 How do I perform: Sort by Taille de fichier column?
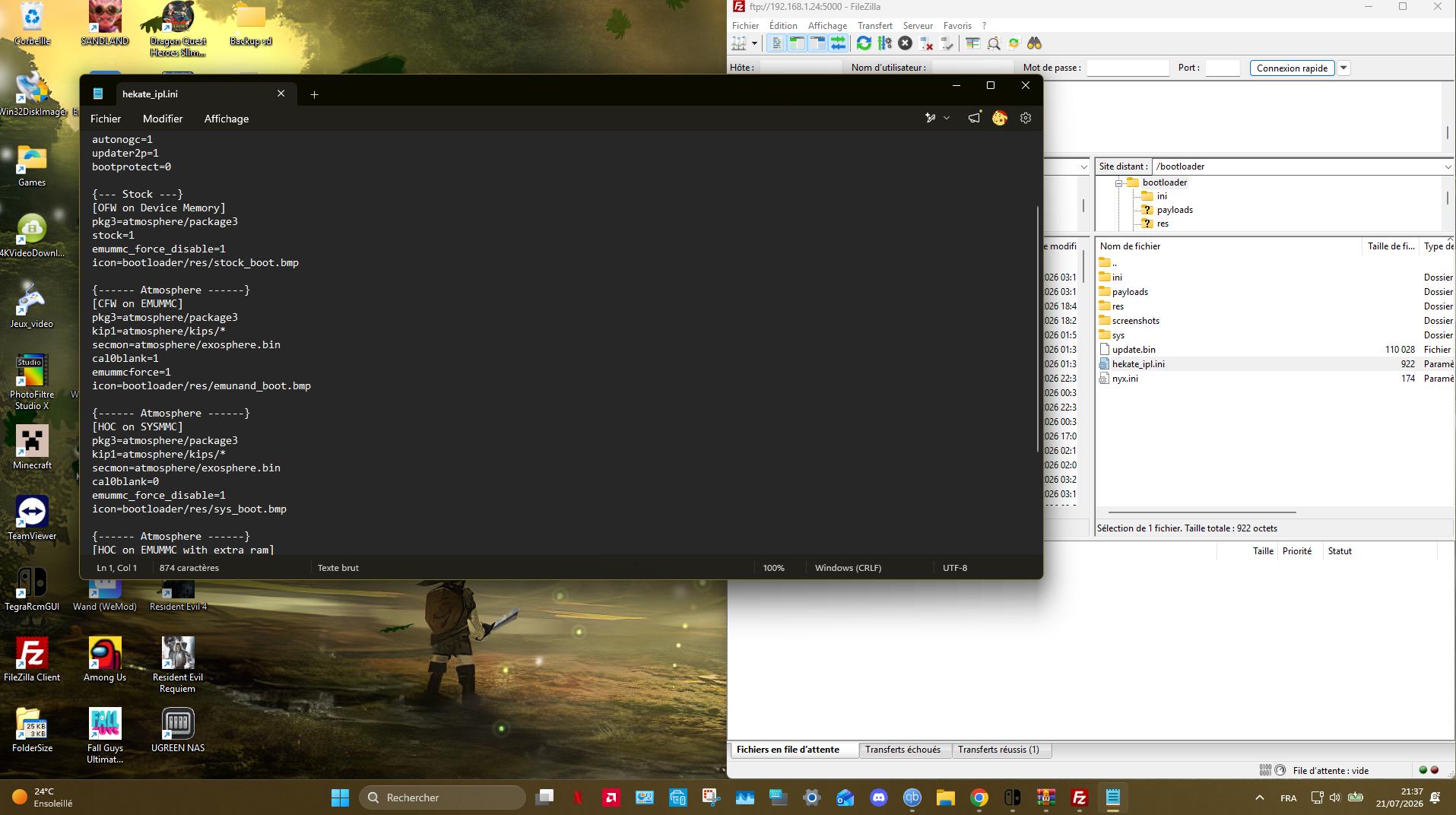1391,246
